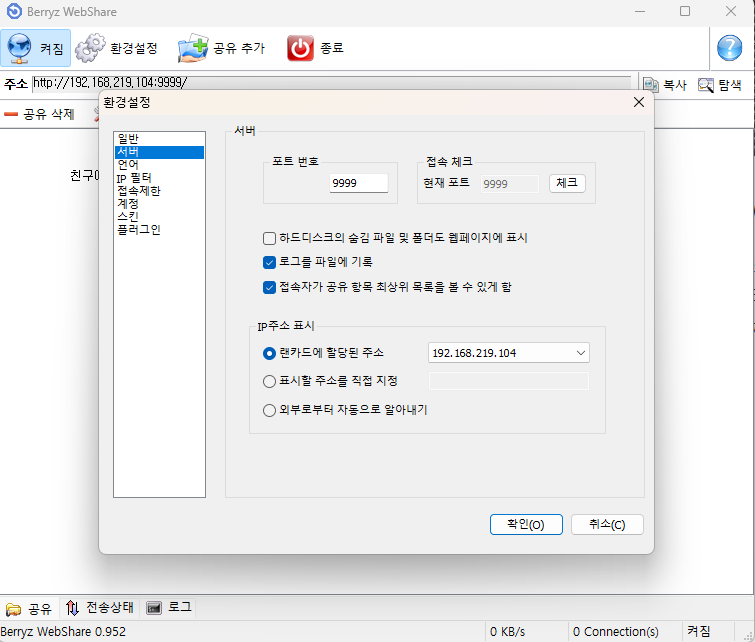This screenshot has height=642, width=755.
Task: Select 랜카드에 할당된 주소 radio button
Action: tap(269, 354)
